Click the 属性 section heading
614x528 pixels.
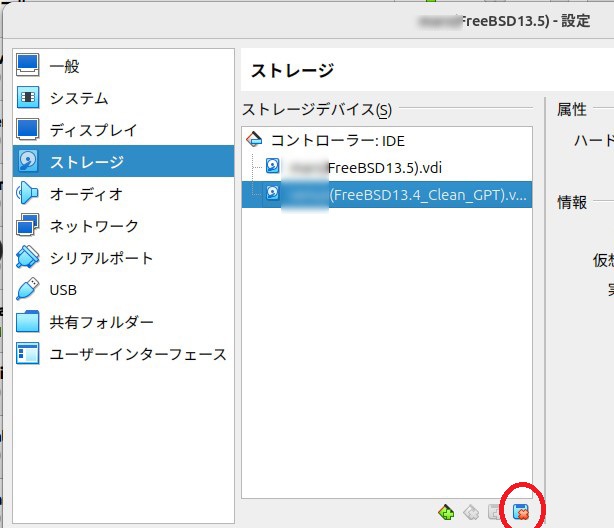pyautogui.click(x=572, y=109)
